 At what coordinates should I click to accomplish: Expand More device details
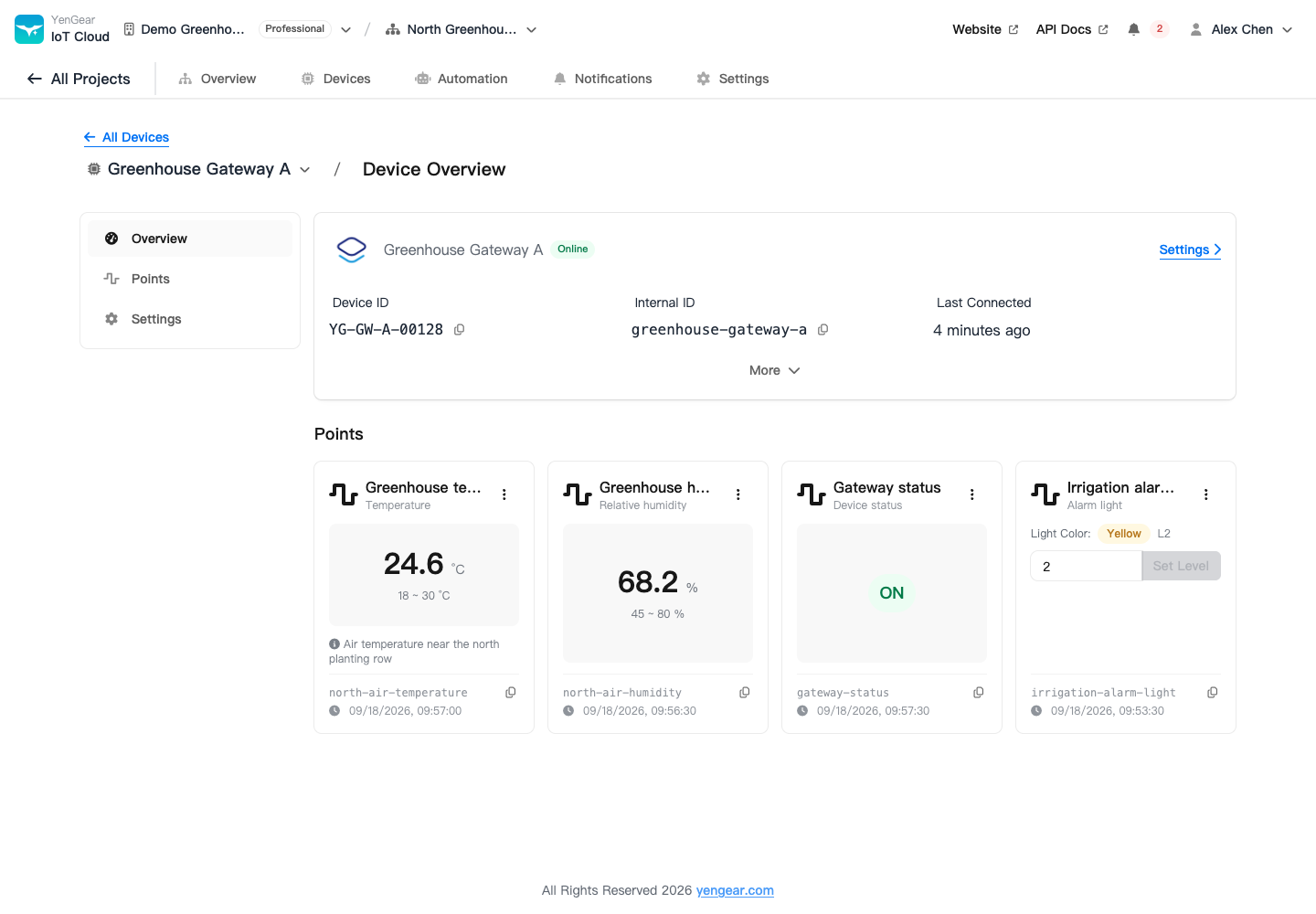pos(775,370)
